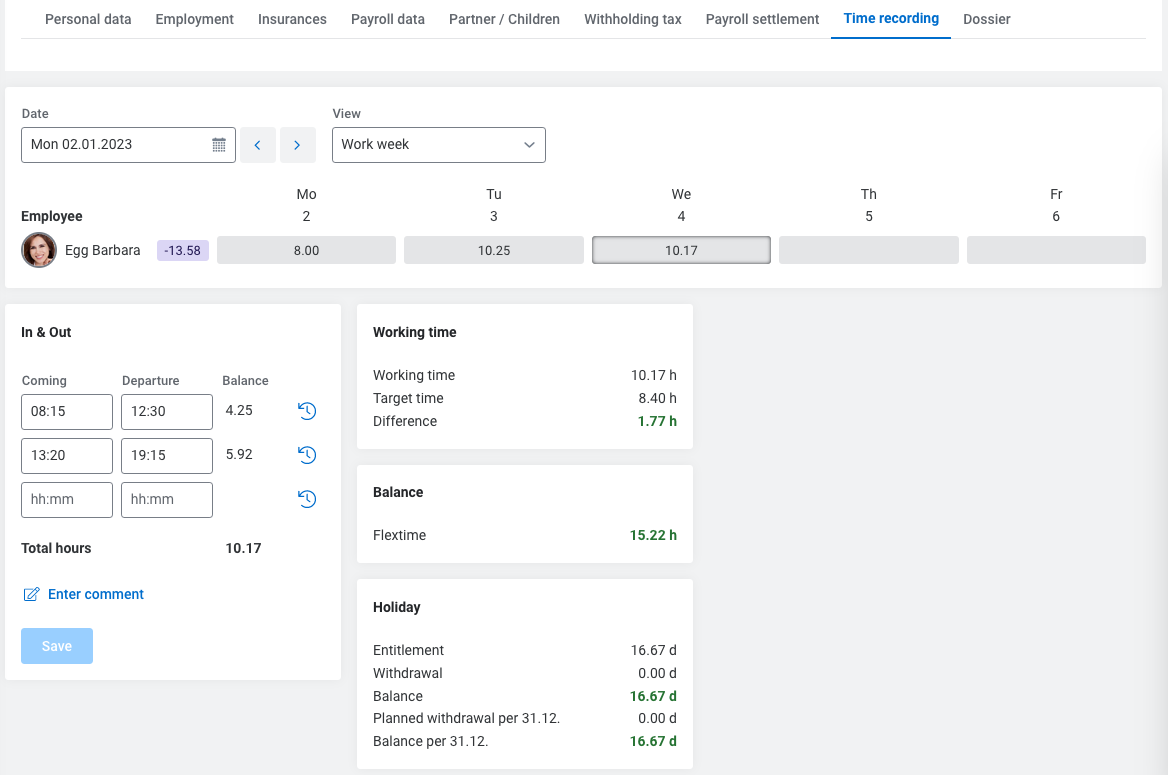Select Tuesday's 10.25 hours cell
1168x775 pixels.
(x=493, y=250)
